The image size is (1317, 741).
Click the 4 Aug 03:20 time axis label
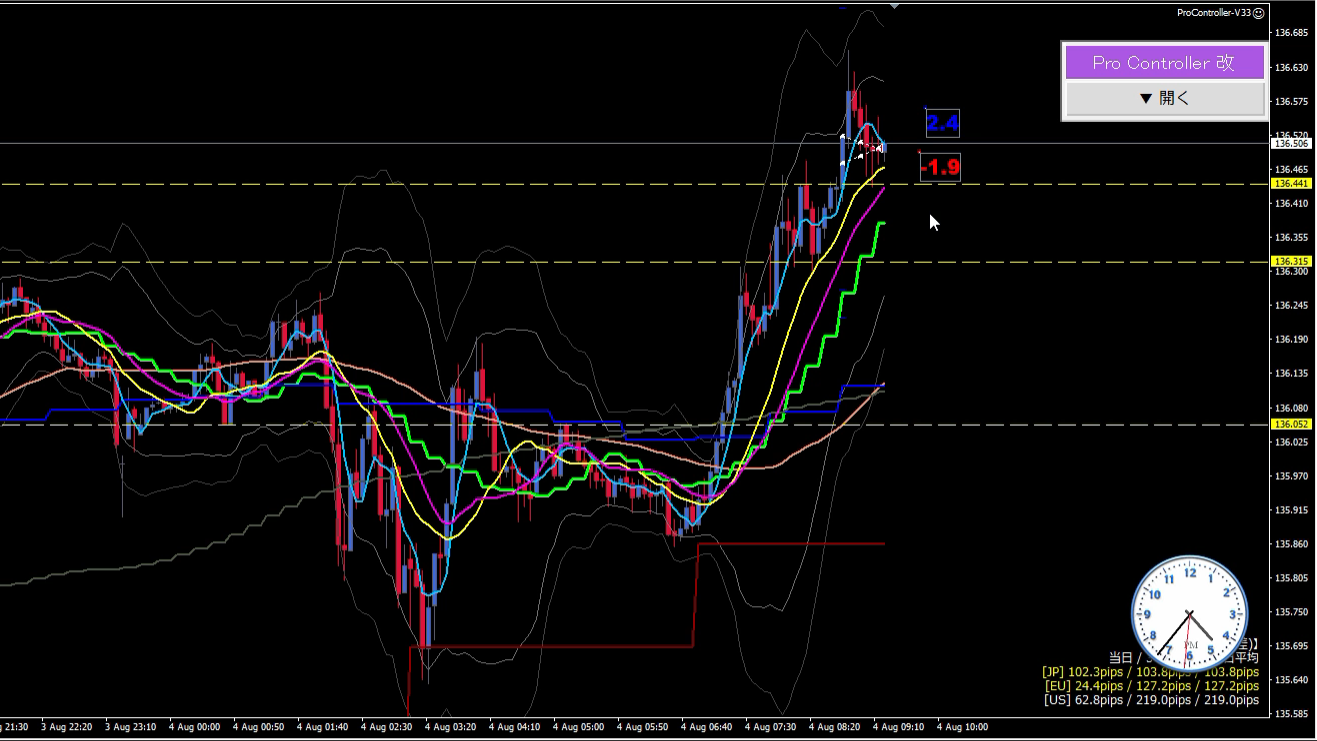[451, 727]
